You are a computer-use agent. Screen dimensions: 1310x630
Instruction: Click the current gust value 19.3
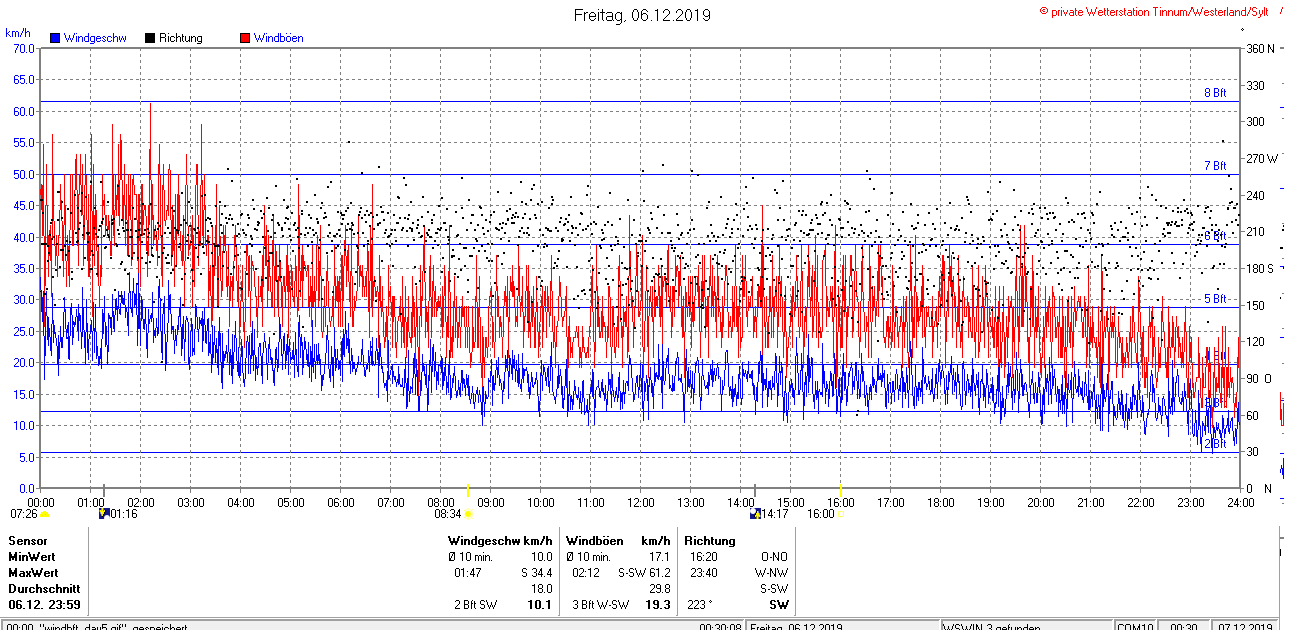pyautogui.click(x=659, y=605)
